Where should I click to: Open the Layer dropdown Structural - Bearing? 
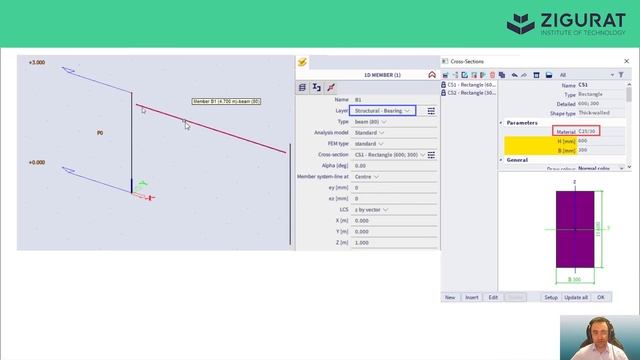[x=382, y=111]
